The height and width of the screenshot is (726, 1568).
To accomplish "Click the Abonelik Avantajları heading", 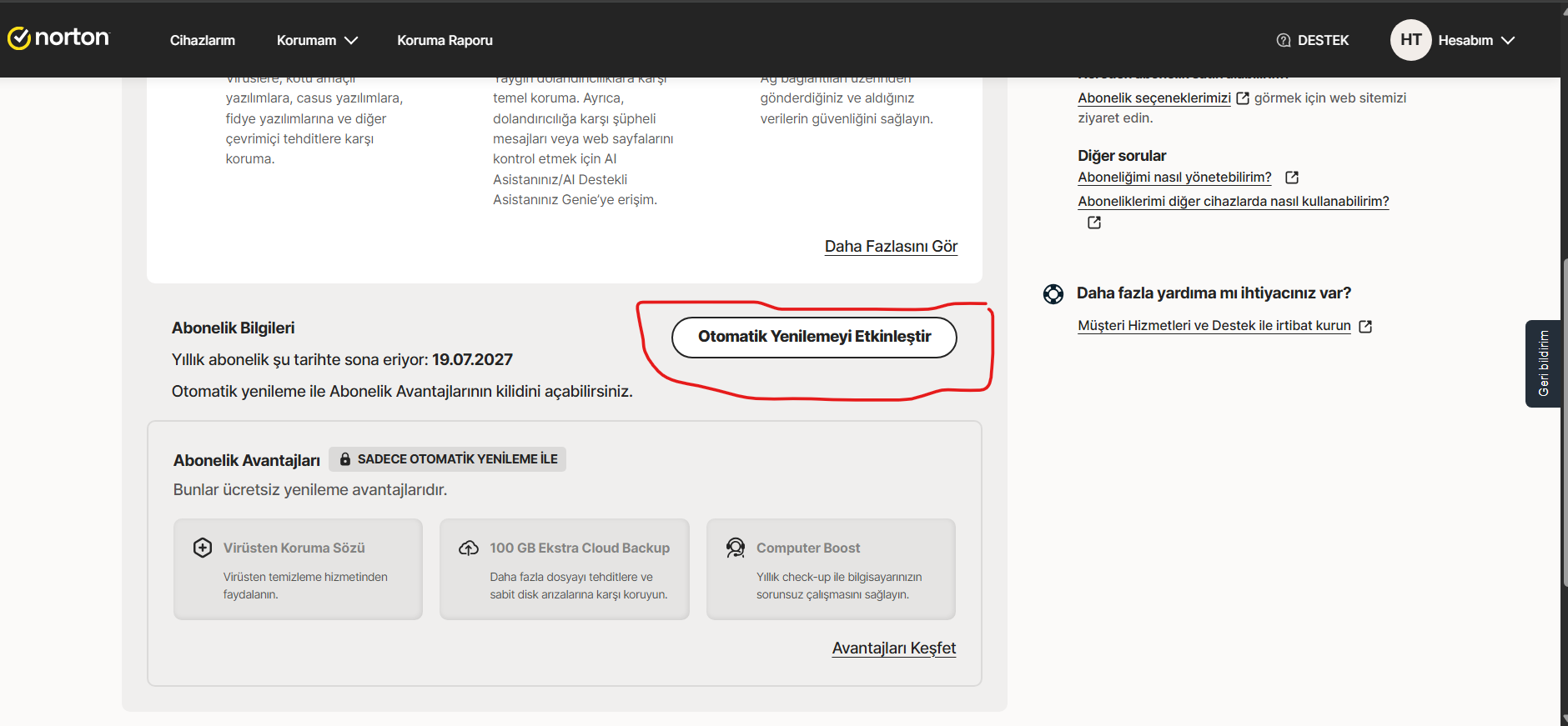I will 247,460.
